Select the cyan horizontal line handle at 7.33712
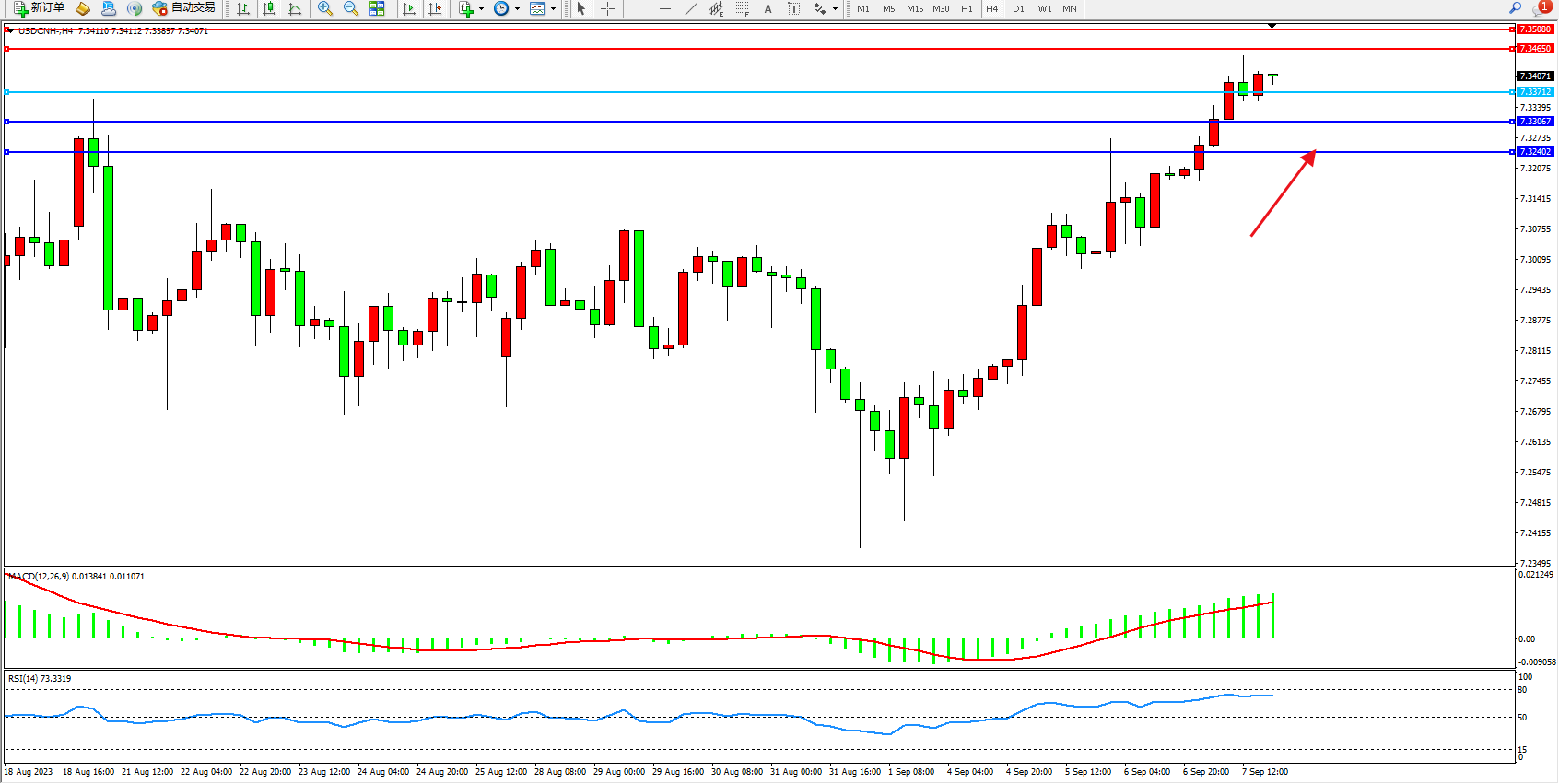This screenshot has width=1559, height=784. 7,92
